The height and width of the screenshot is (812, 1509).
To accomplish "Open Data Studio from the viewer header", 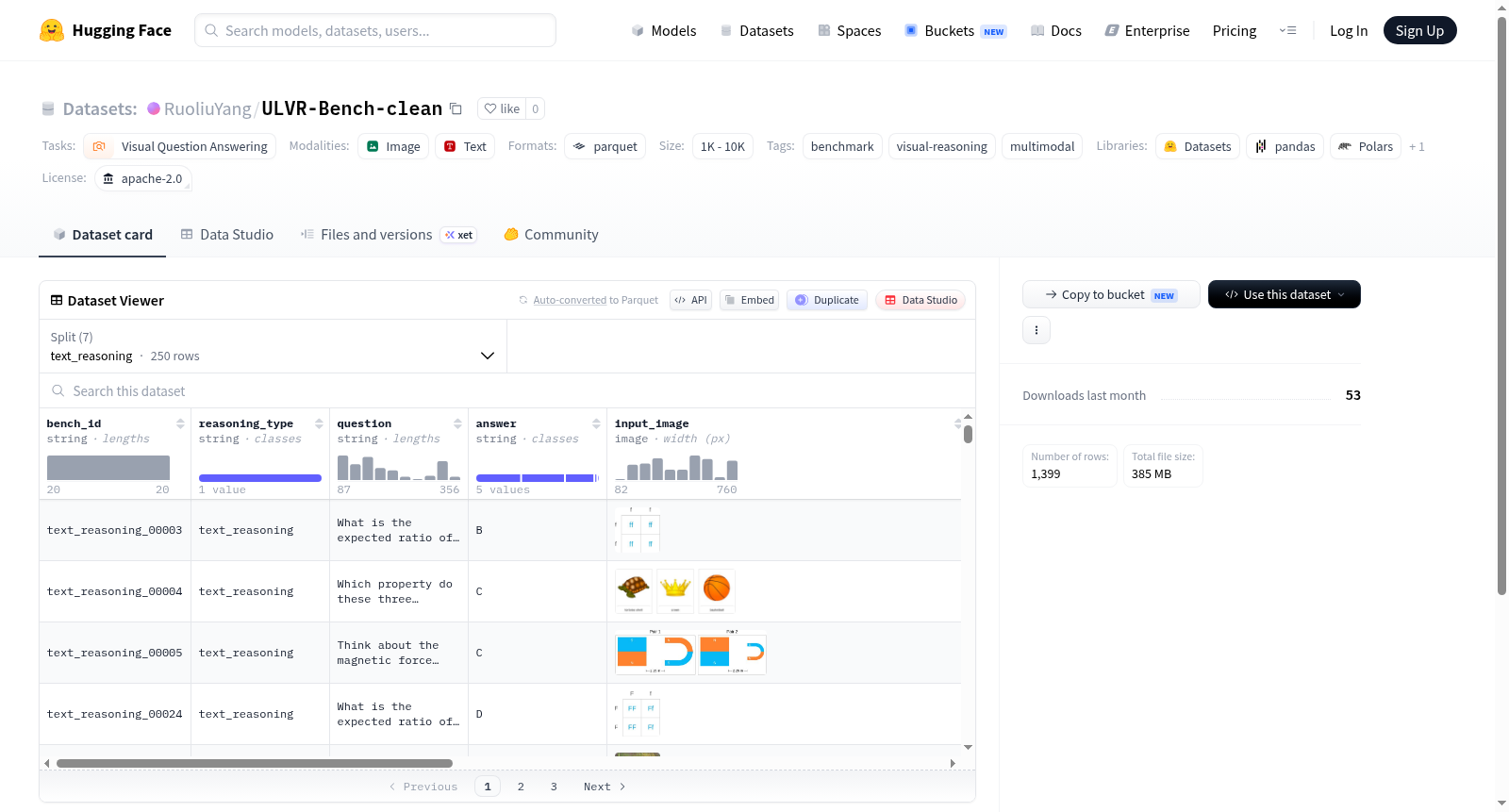I will (x=920, y=300).
